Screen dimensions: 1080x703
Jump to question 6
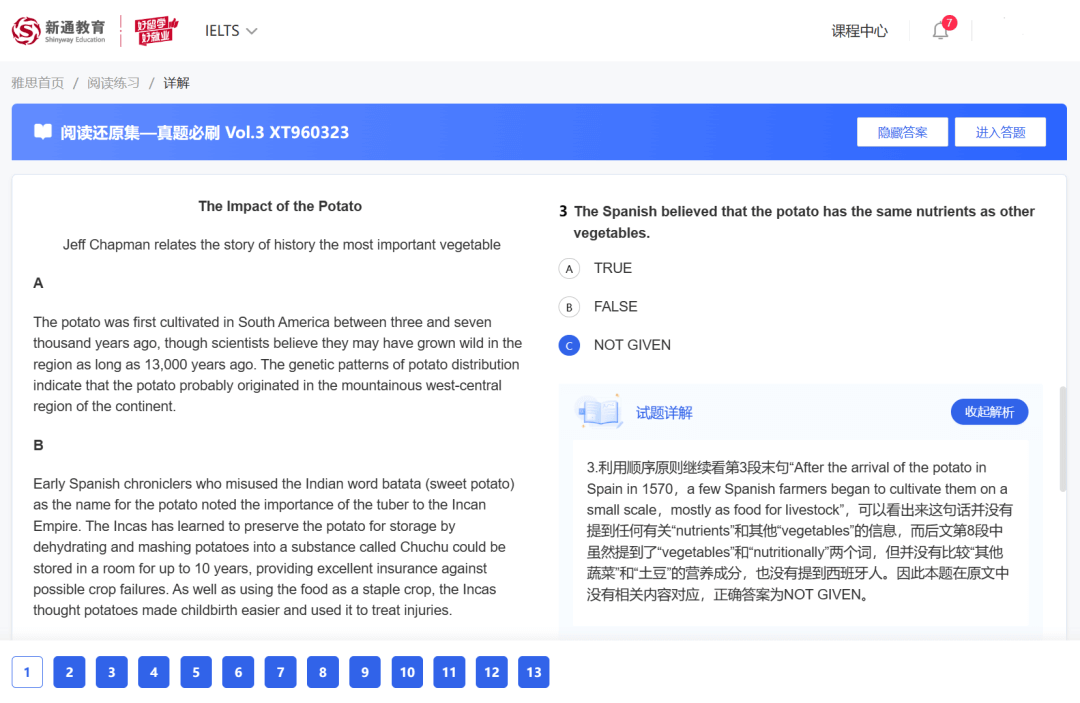238,672
